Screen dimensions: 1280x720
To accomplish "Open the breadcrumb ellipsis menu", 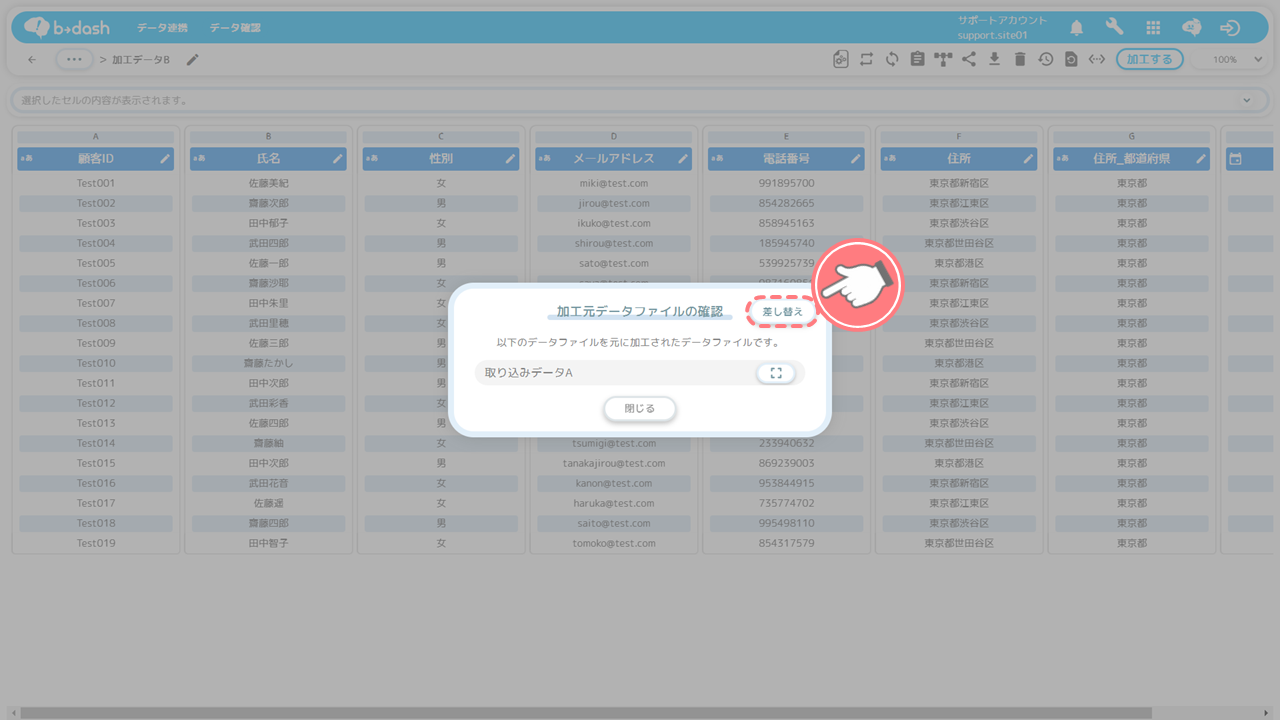I will point(74,60).
